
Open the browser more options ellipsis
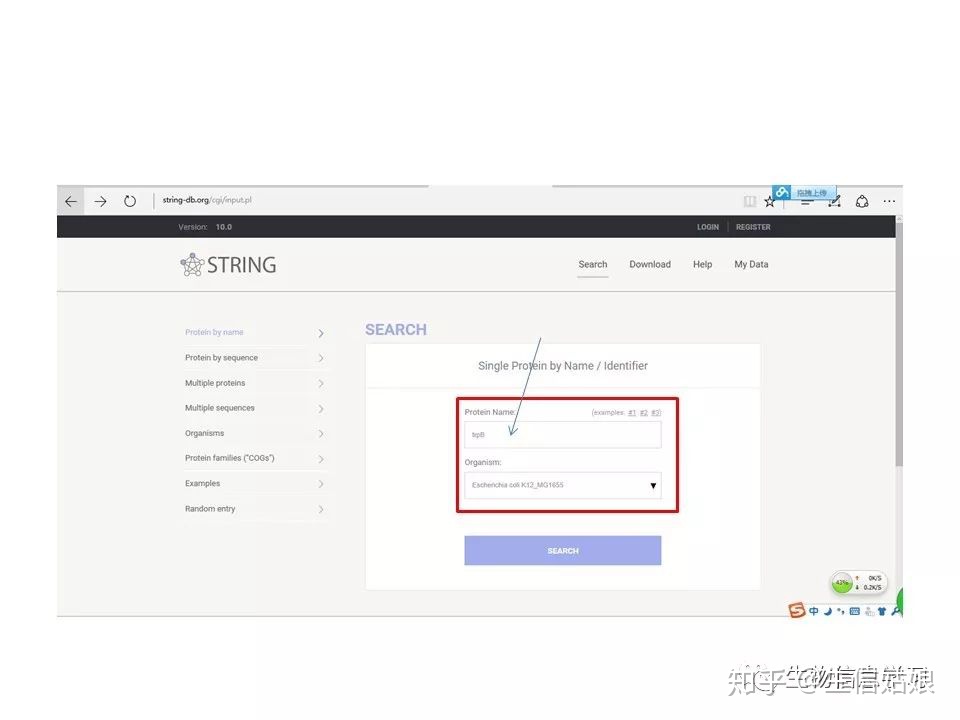(889, 201)
